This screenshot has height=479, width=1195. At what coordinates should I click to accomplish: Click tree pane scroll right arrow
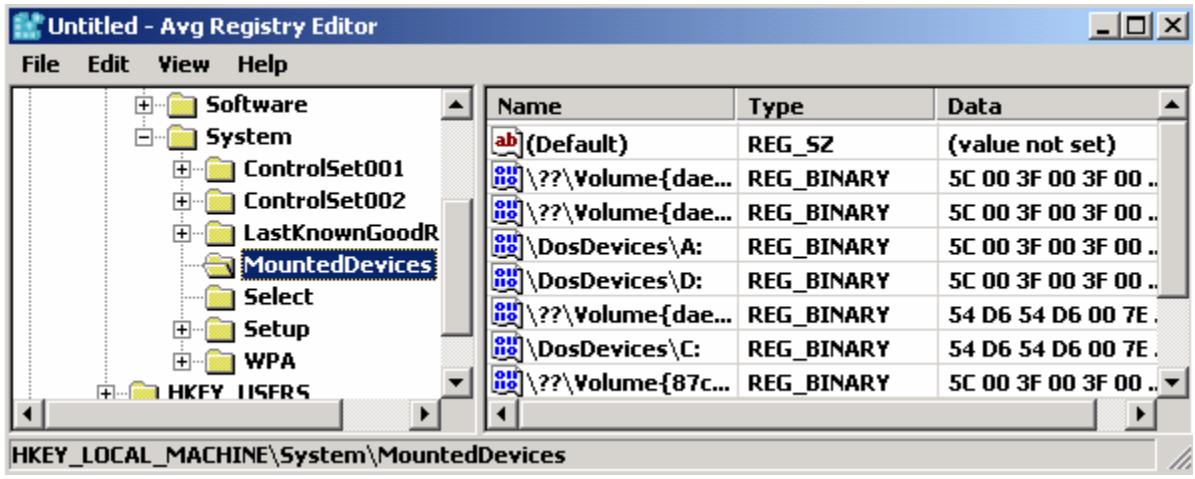click(424, 414)
